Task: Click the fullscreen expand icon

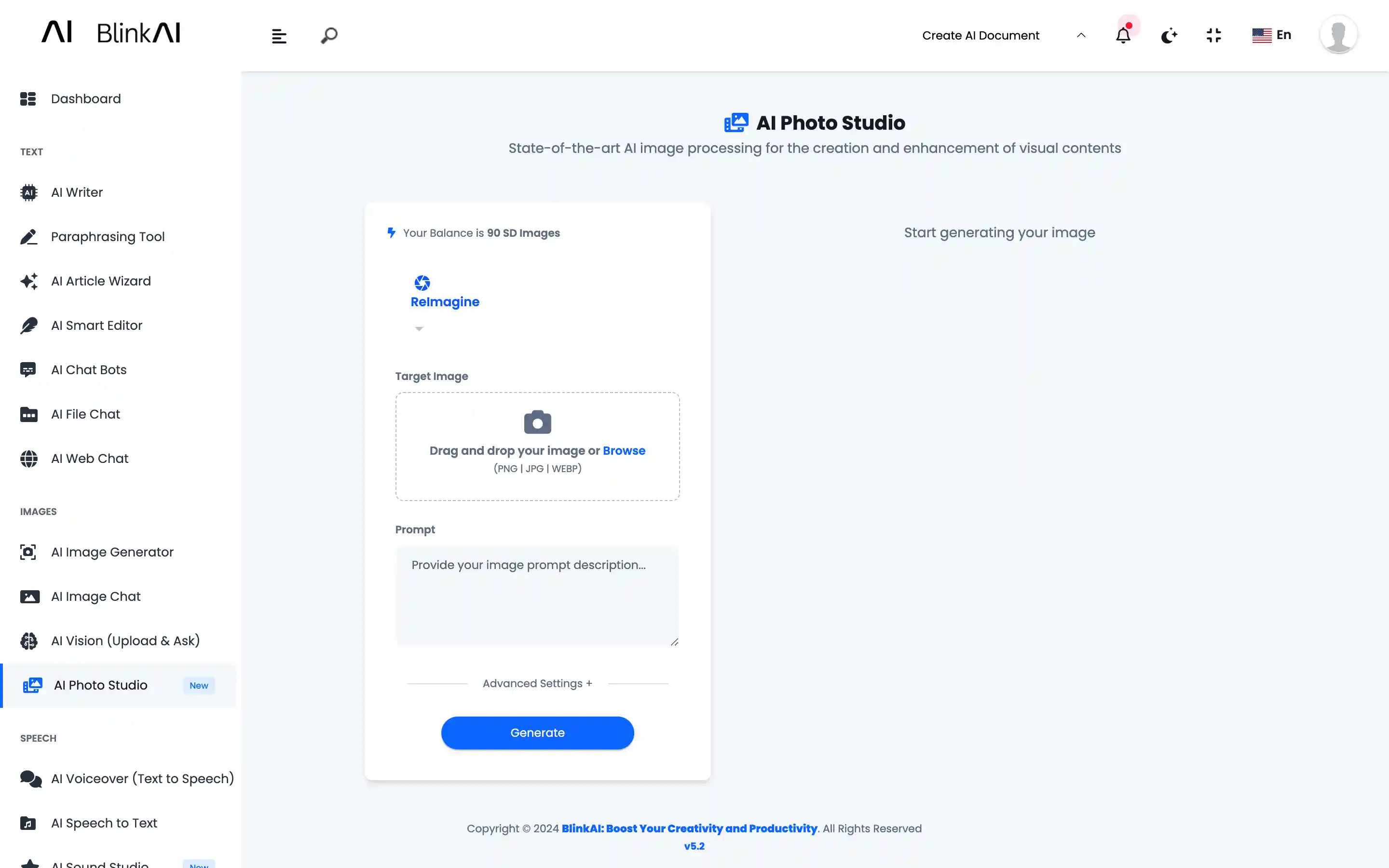Action: point(1213,35)
